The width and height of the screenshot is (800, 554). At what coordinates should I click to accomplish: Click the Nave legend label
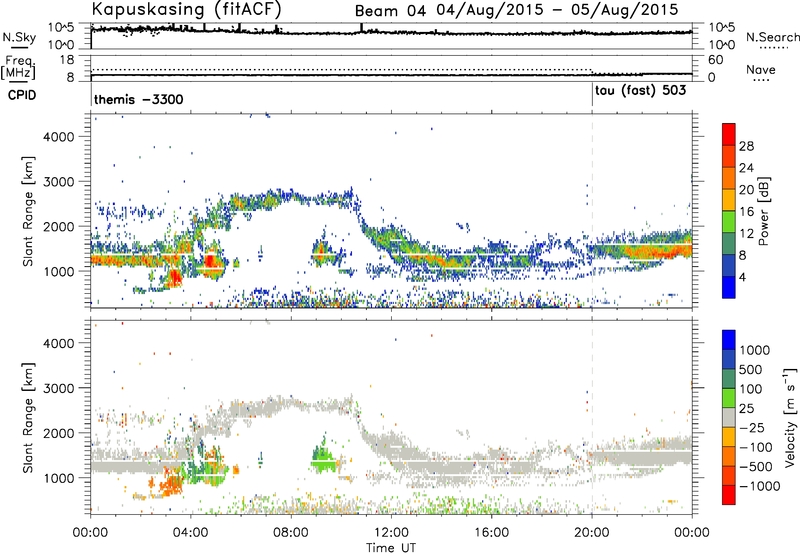pyautogui.click(x=761, y=69)
